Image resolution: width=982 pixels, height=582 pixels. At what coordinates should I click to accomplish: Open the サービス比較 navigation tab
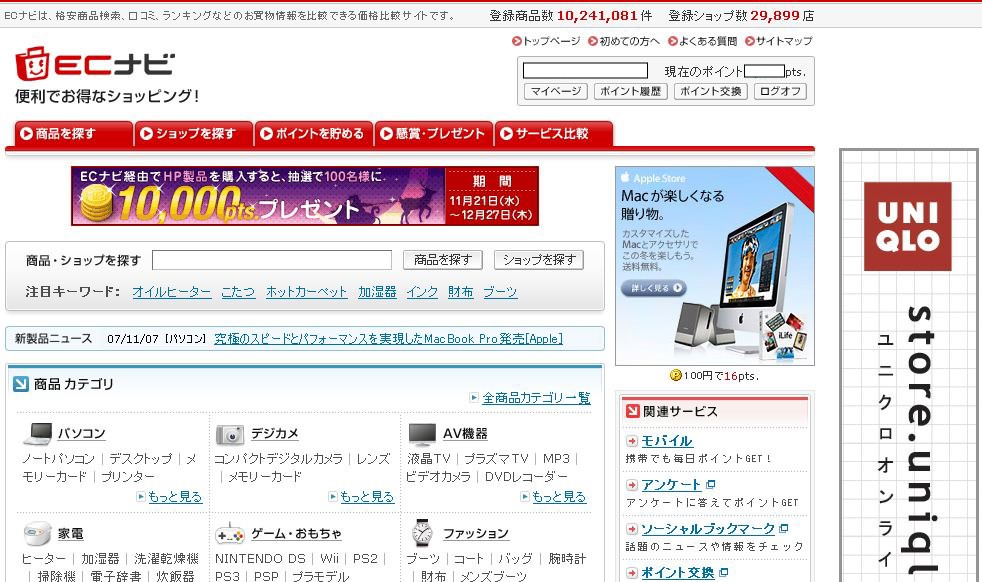pyautogui.click(x=554, y=133)
